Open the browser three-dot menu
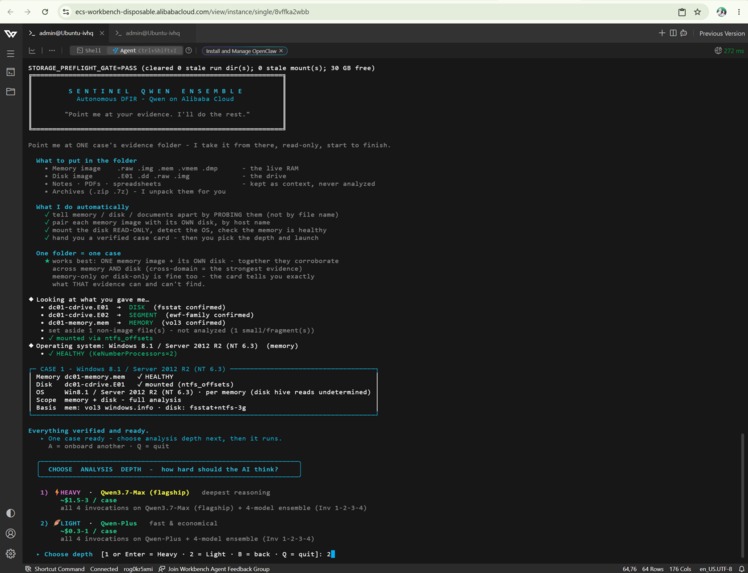Viewport: 748px width, 573px height. [x=738, y=12]
